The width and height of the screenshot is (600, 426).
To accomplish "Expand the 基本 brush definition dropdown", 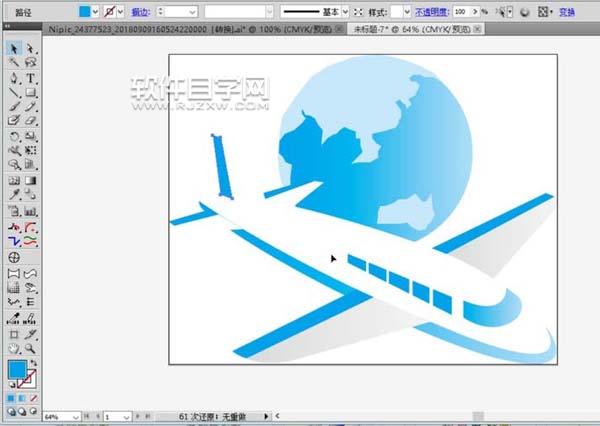I will coord(345,12).
